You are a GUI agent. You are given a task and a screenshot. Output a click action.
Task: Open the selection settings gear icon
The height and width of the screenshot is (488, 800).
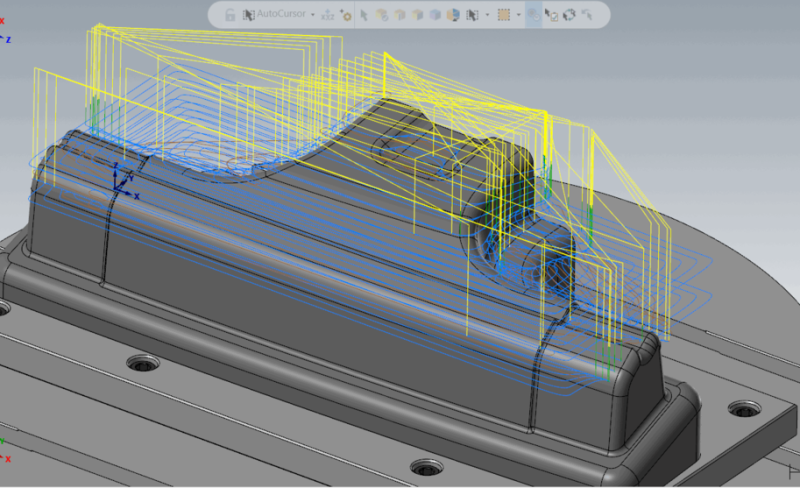click(345, 15)
